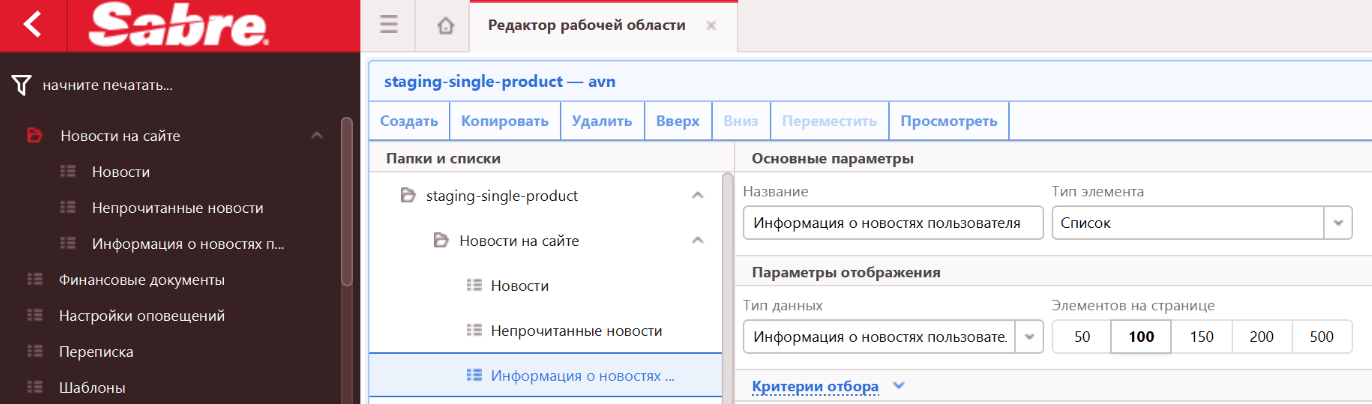Click list icon beside Шаблоны in sidebar
The width and height of the screenshot is (1372, 404).
36,388
